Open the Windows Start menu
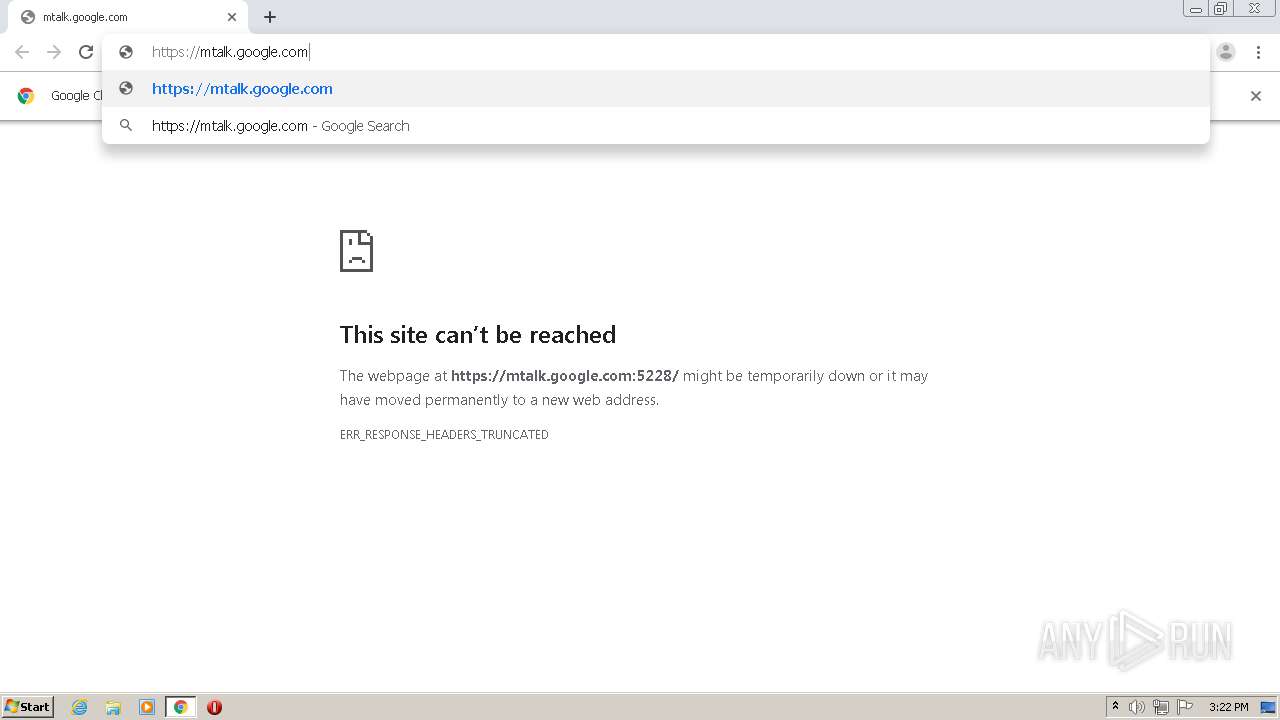The width and height of the screenshot is (1280, 720). (28, 707)
